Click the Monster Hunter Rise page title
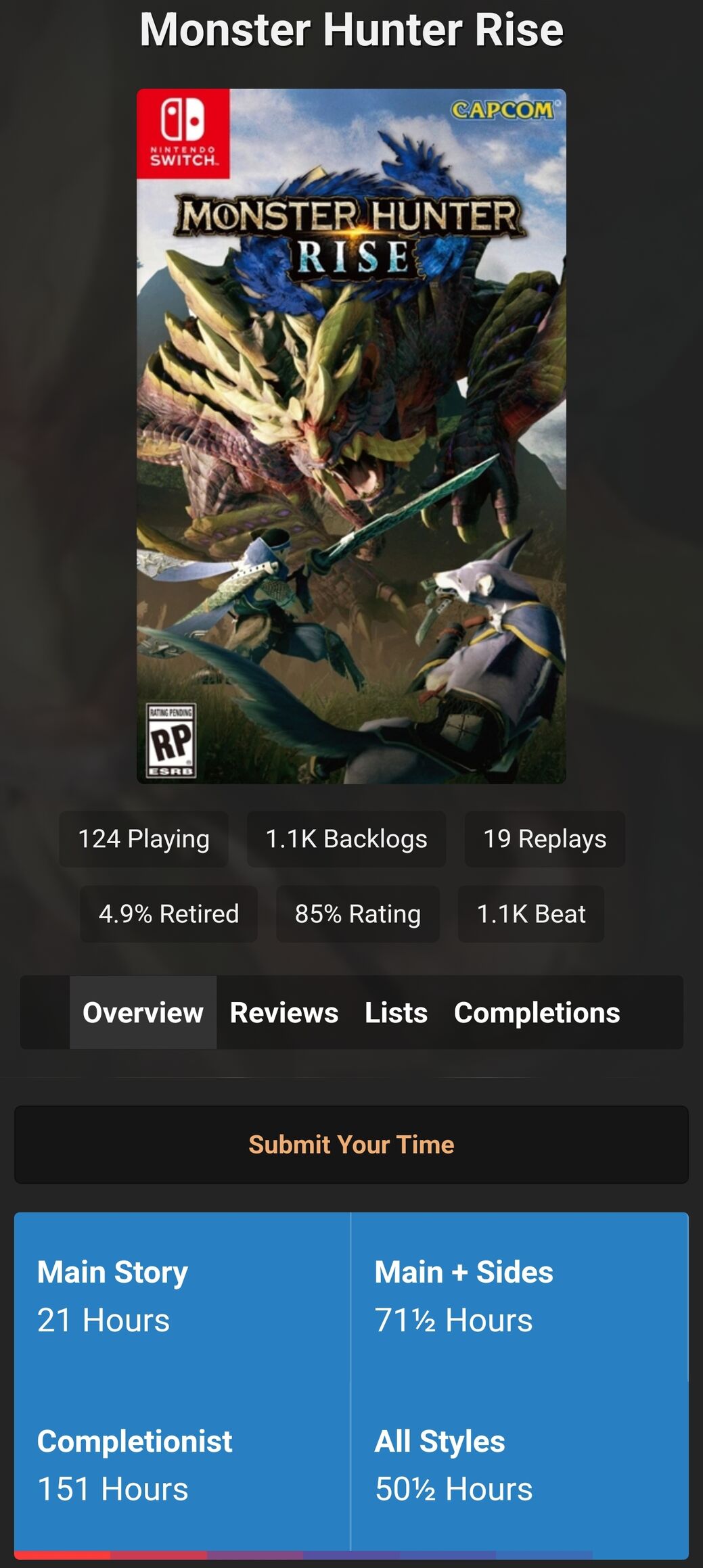The height and width of the screenshot is (1568, 703). coord(351,30)
